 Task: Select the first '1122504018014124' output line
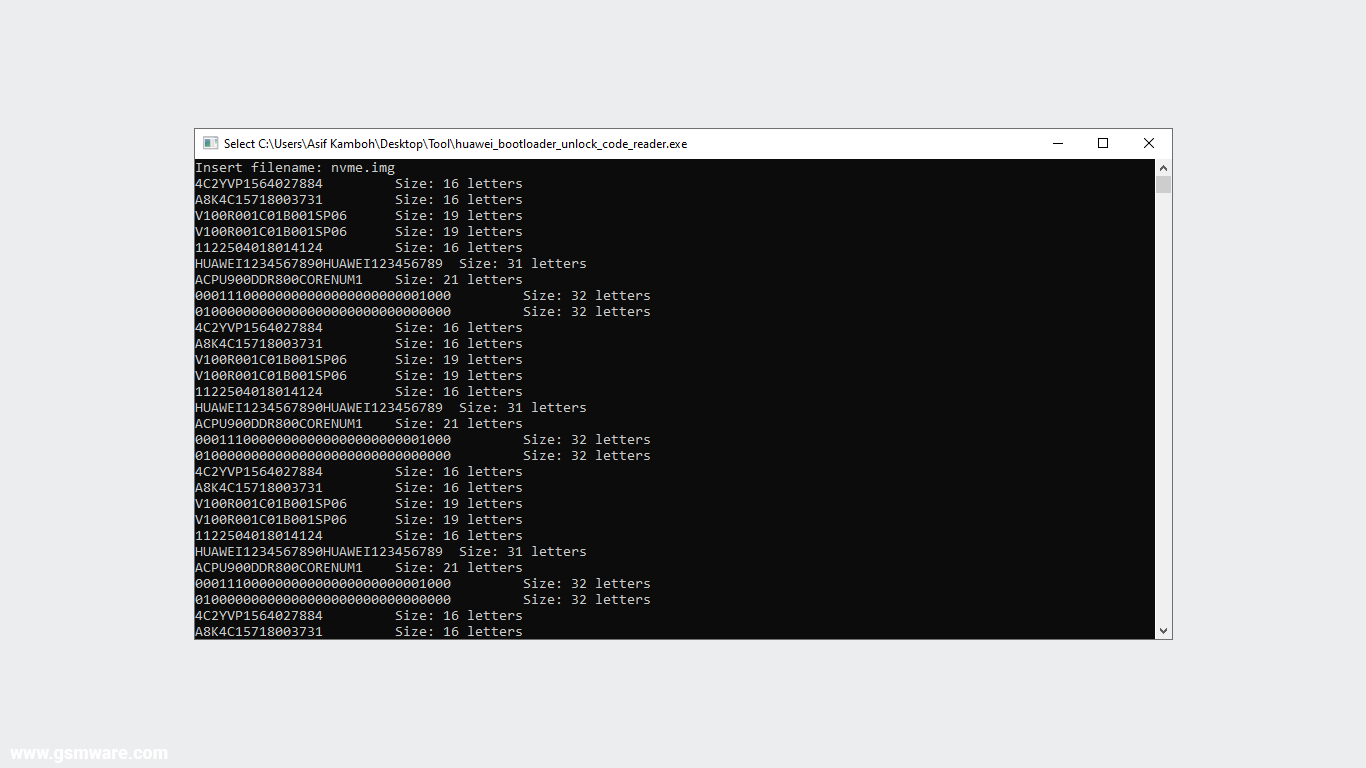tap(359, 248)
